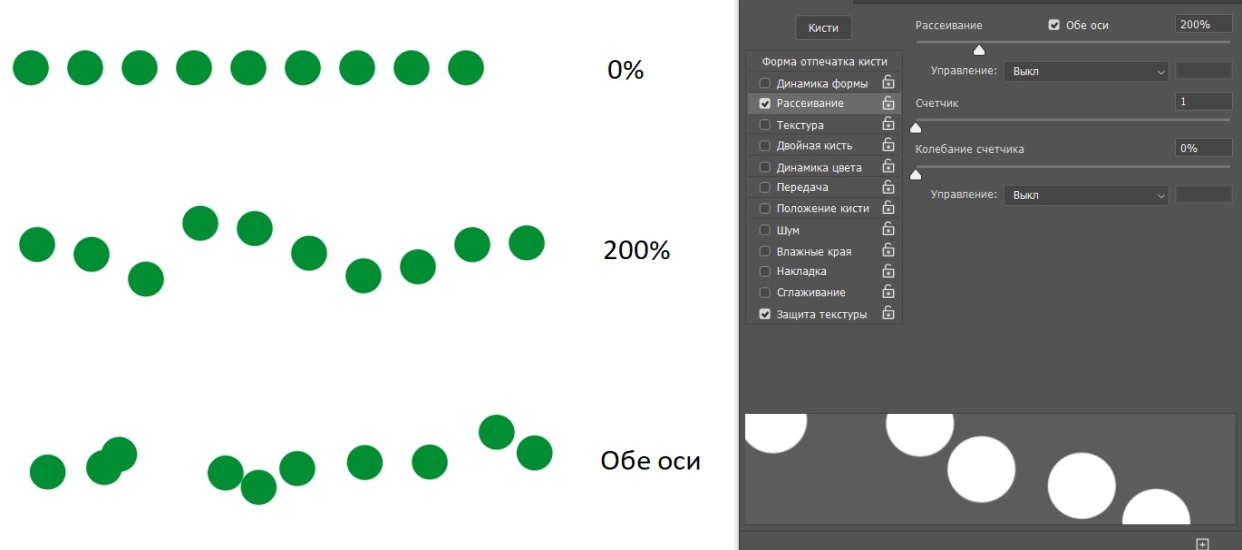Select the Передача option in list
The height and width of the screenshot is (550, 1242).
802,187
